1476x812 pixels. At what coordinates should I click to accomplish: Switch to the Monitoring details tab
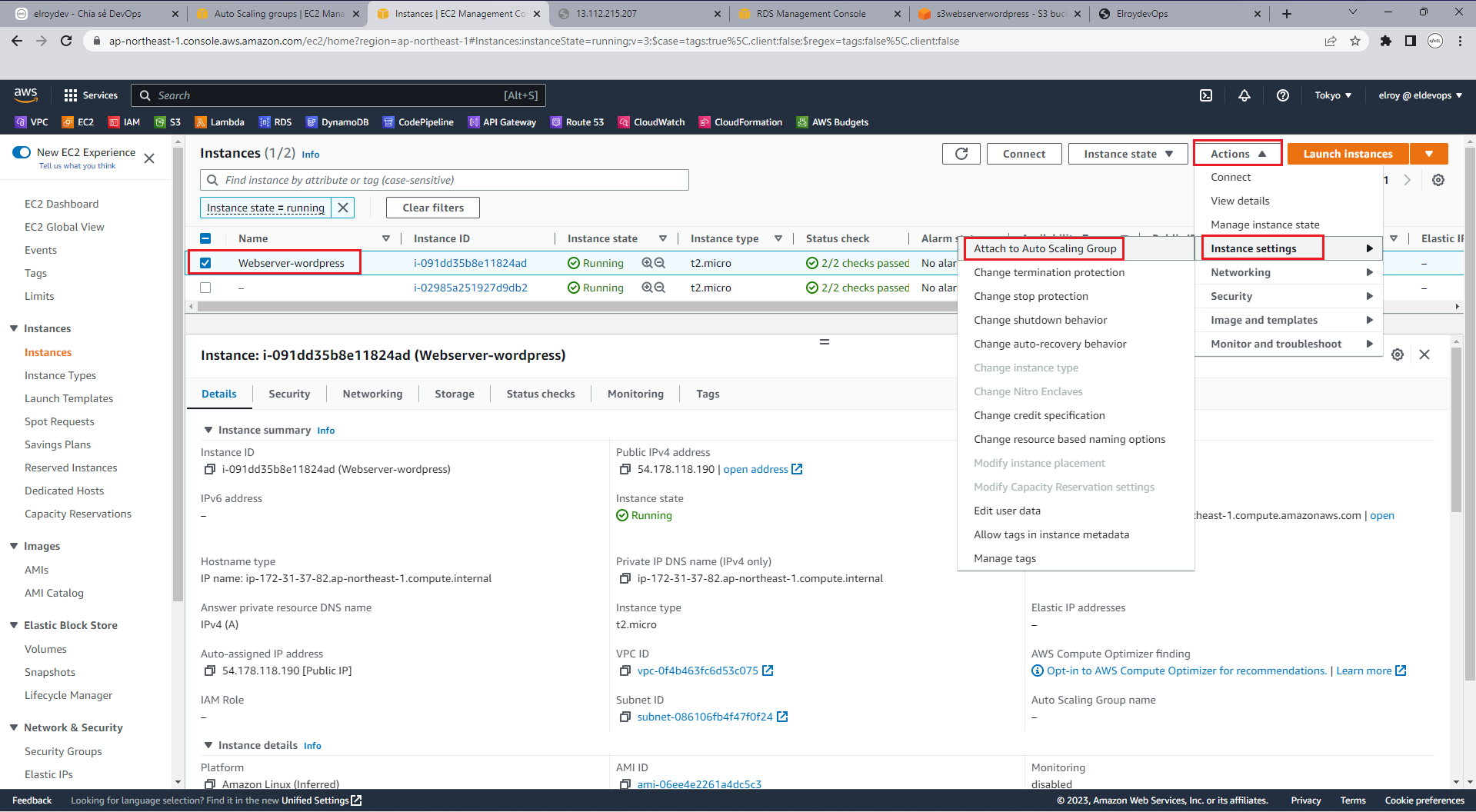[x=635, y=394]
